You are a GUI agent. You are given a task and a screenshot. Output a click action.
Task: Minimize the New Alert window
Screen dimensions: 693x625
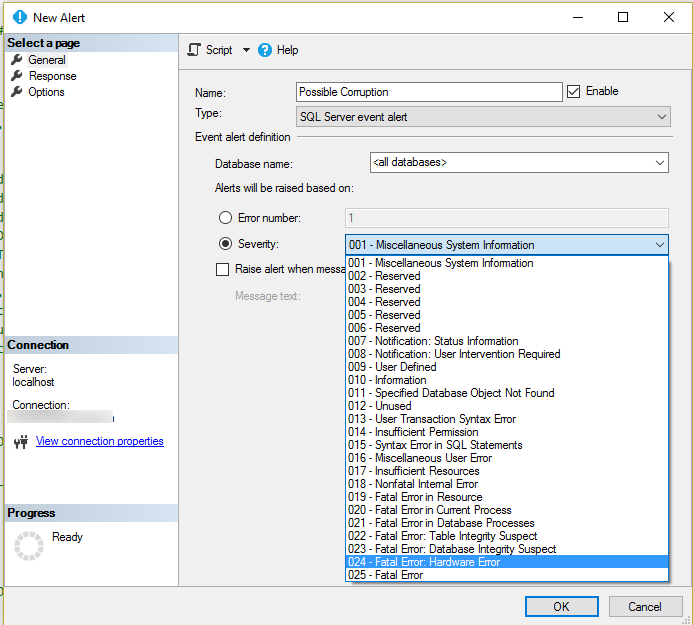(578, 17)
